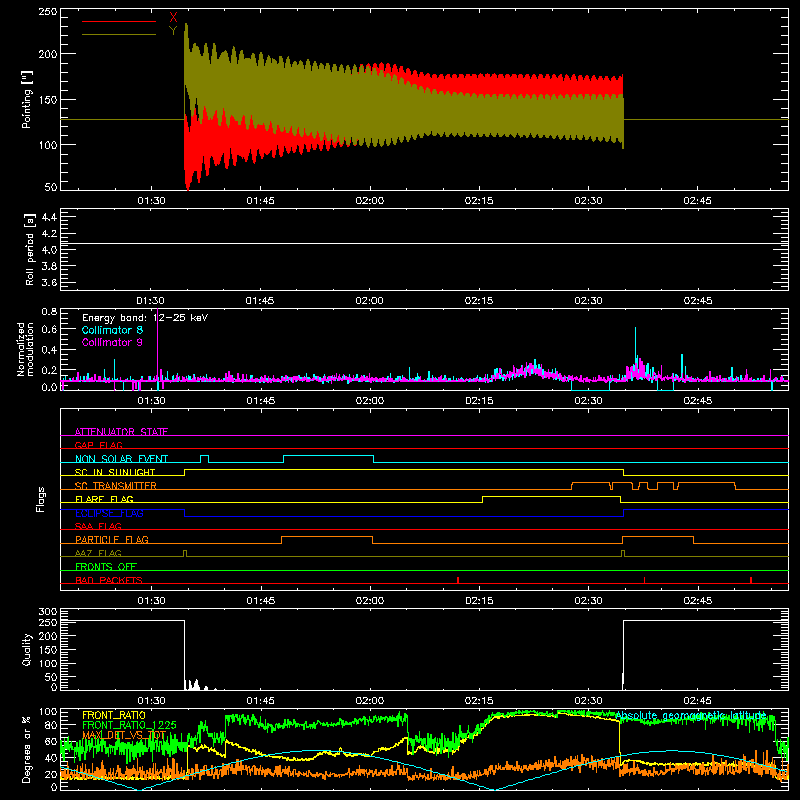800x800 pixels.
Task: Click 'Energy band: 12-25 keV' text
Action: pos(145,318)
